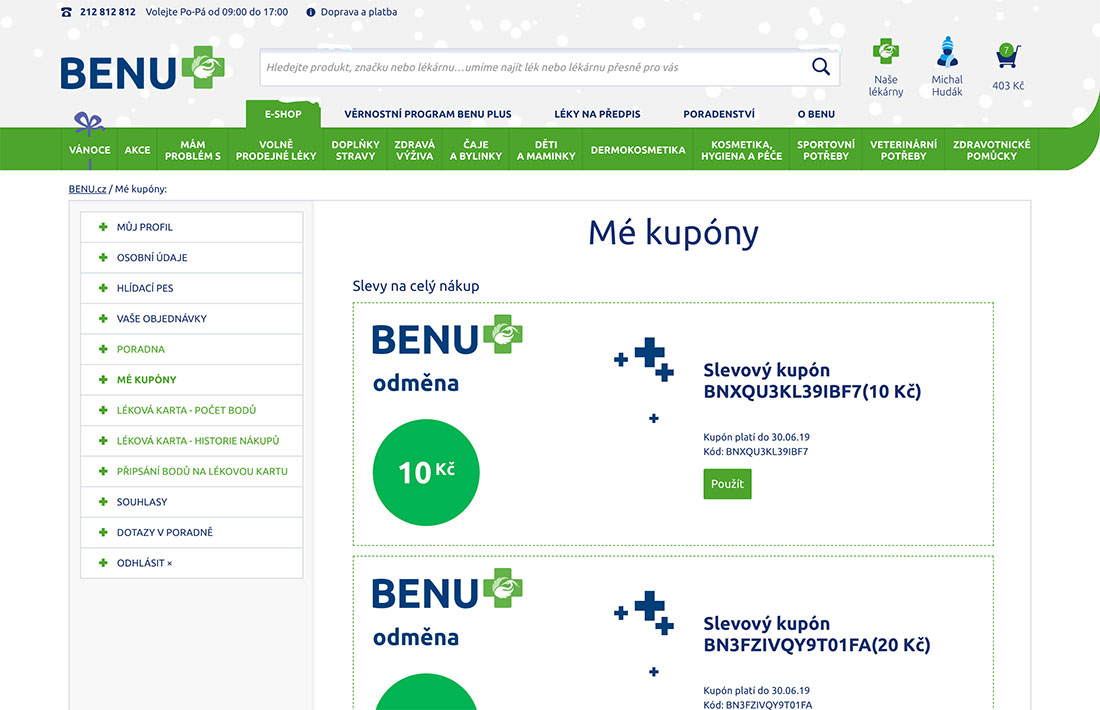Open Dermokosmetika category
Image resolution: width=1100 pixels, height=710 pixels.
(x=638, y=149)
